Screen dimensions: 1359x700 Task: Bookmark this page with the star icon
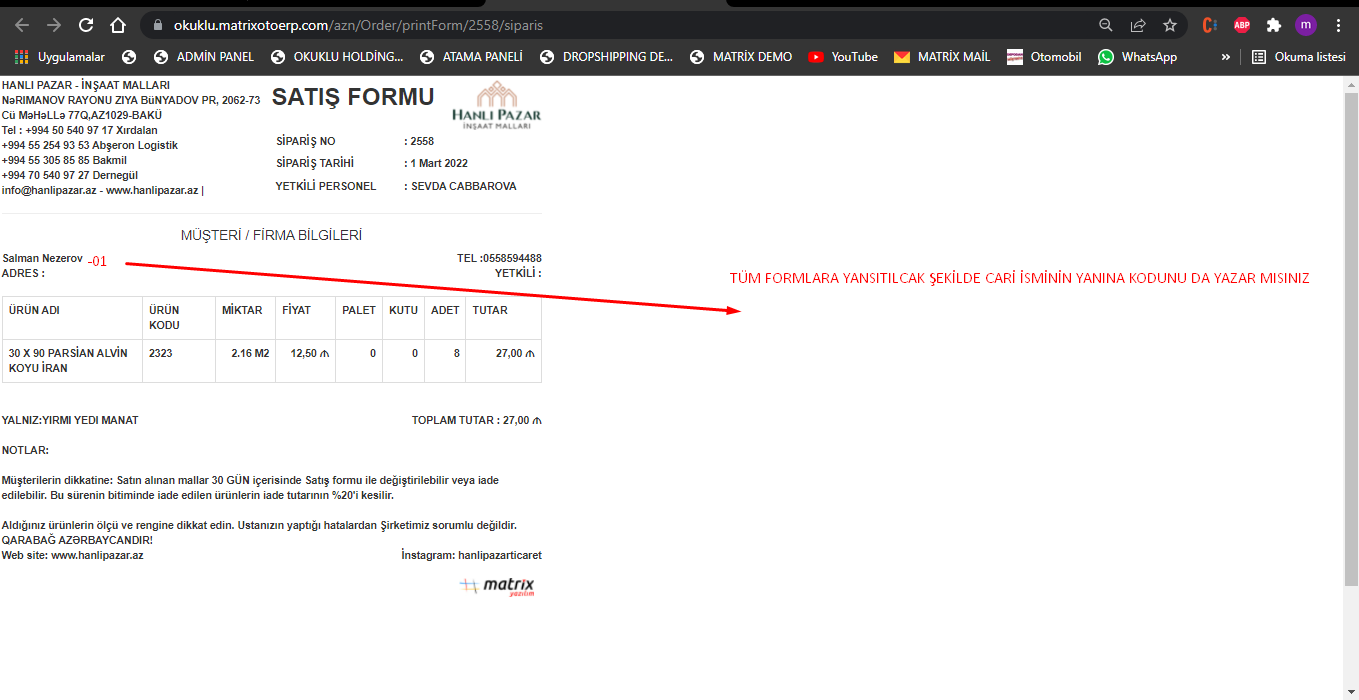(1170, 25)
